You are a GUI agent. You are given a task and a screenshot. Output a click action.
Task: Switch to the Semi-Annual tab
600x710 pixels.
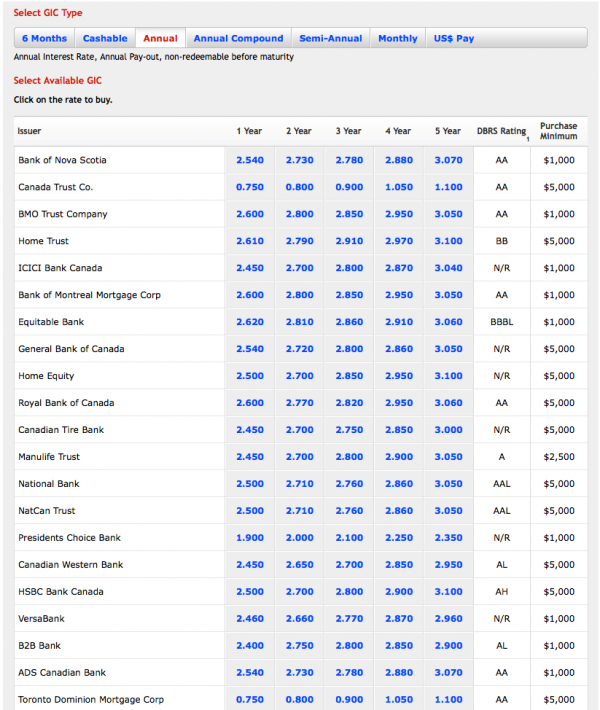click(x=331, y=38)
